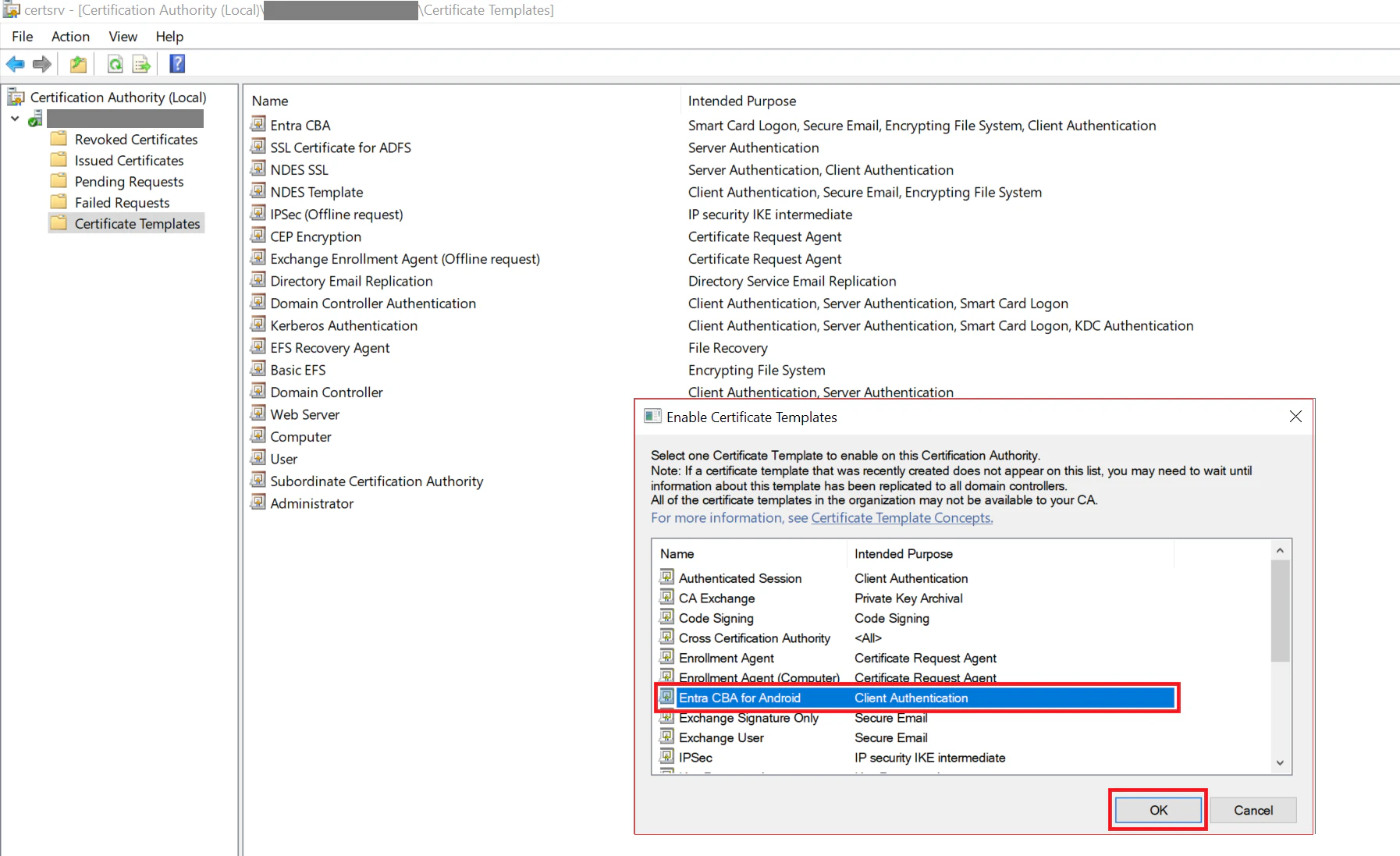Viewport: 1400px width, 856px height.
Task: Click the dialog Intended Purpose column header
Action: (x=904, y=553)
